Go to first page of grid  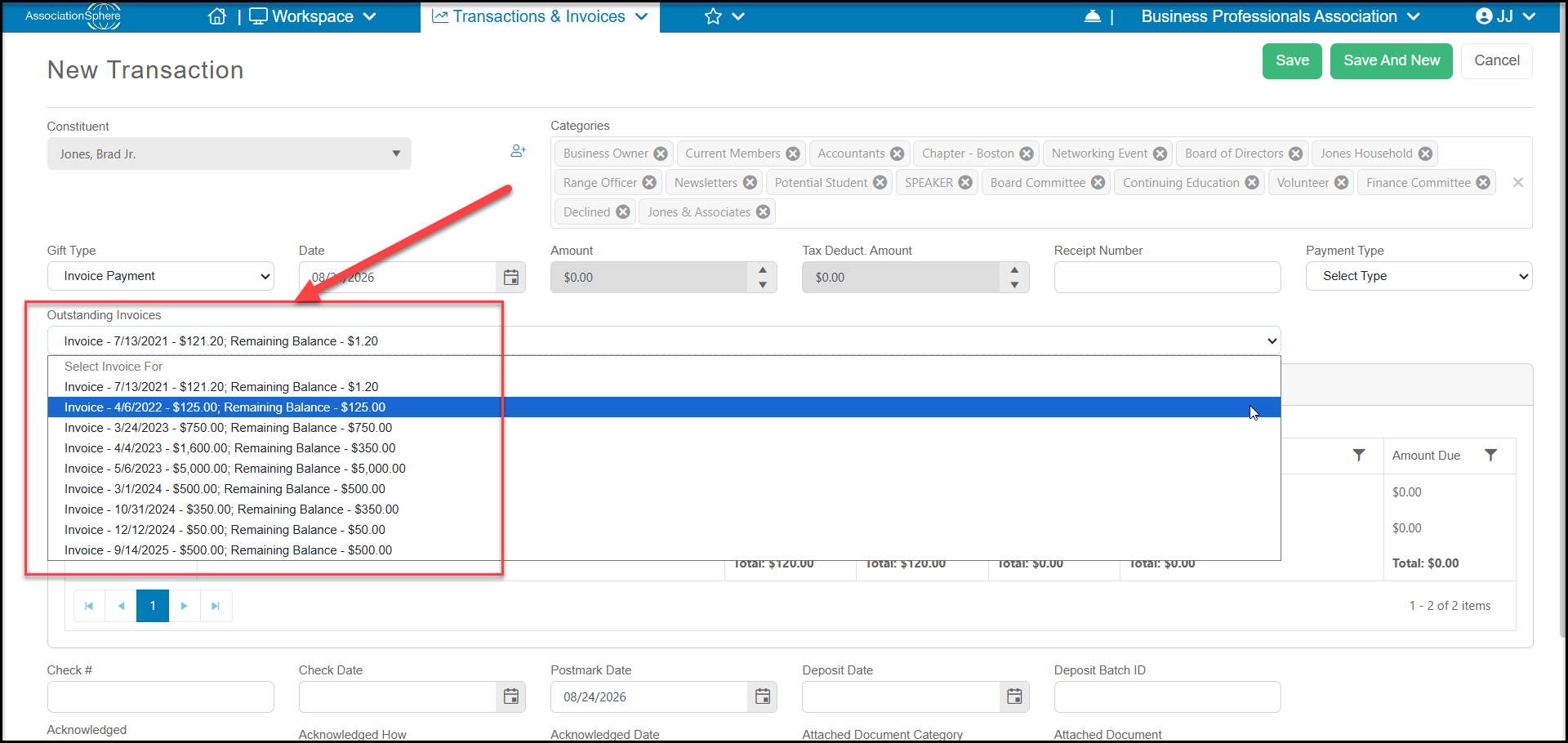(x=89, y=606)
